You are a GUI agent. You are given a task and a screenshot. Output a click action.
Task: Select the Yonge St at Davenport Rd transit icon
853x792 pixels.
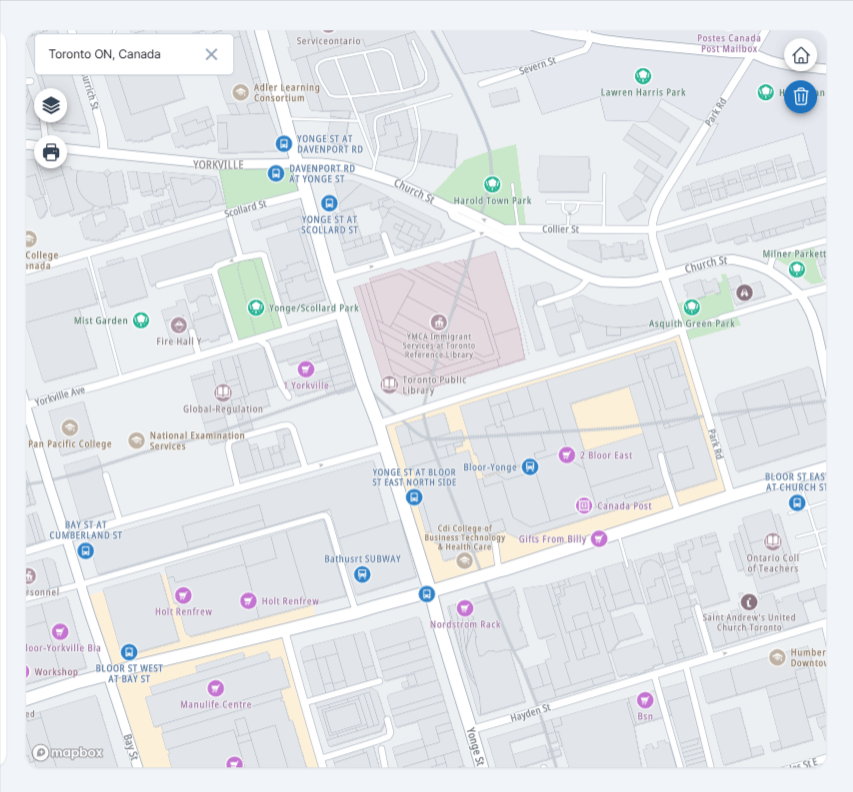pyautogui.click(x=283, y=144)
